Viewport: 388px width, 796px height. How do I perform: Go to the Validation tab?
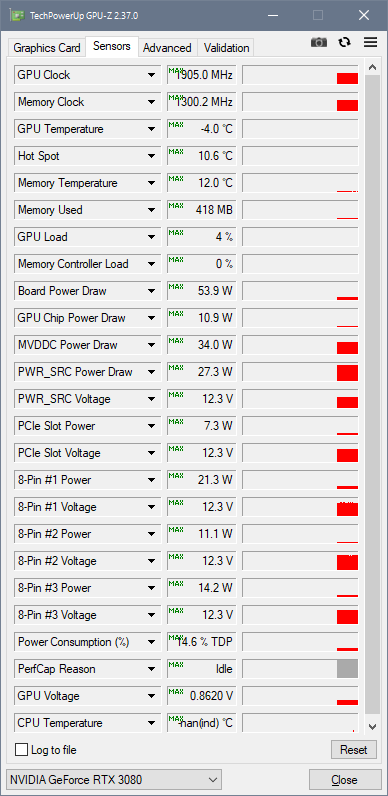coord(227,48)
